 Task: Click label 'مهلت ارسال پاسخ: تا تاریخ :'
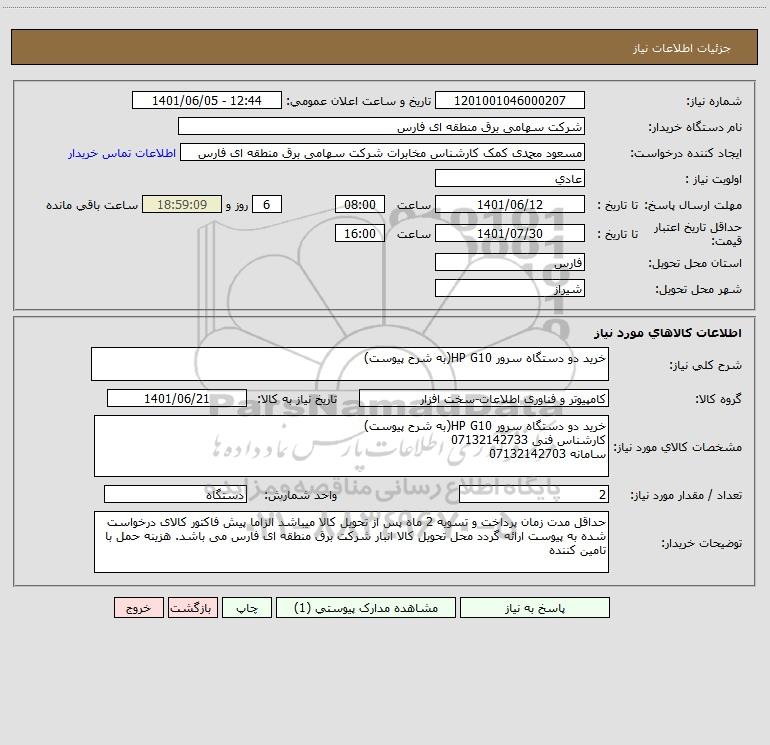coord(669,205)
